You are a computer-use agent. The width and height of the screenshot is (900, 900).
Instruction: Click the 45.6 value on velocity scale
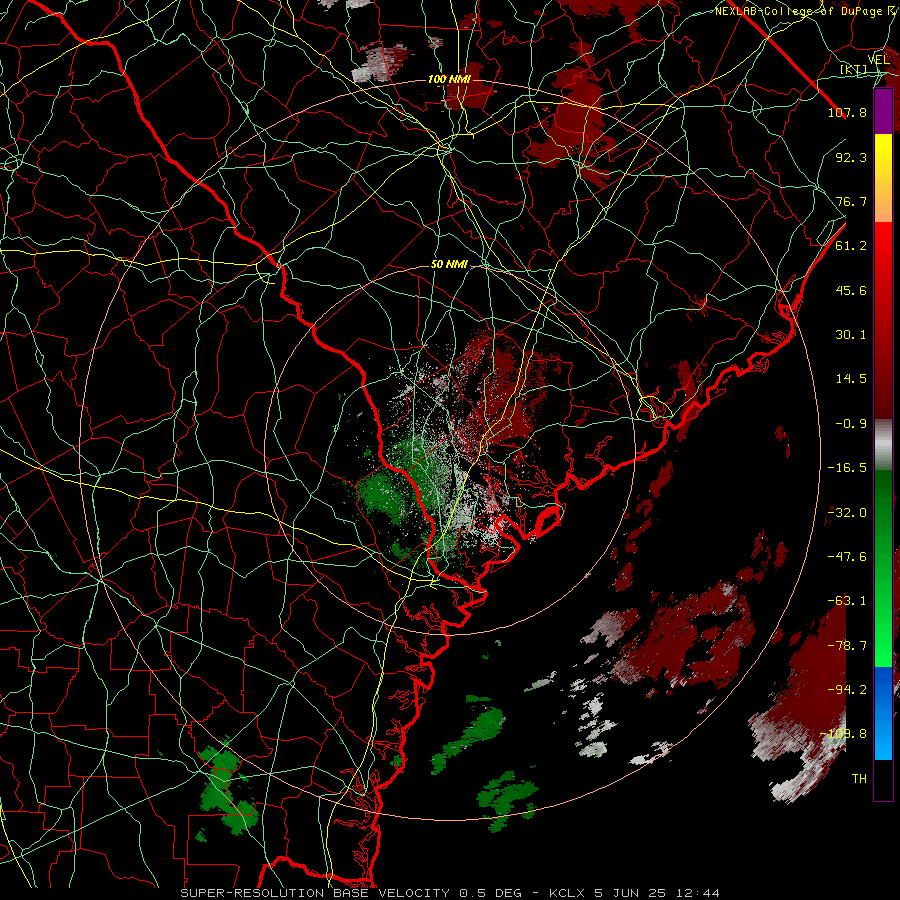tap(851, 290)
